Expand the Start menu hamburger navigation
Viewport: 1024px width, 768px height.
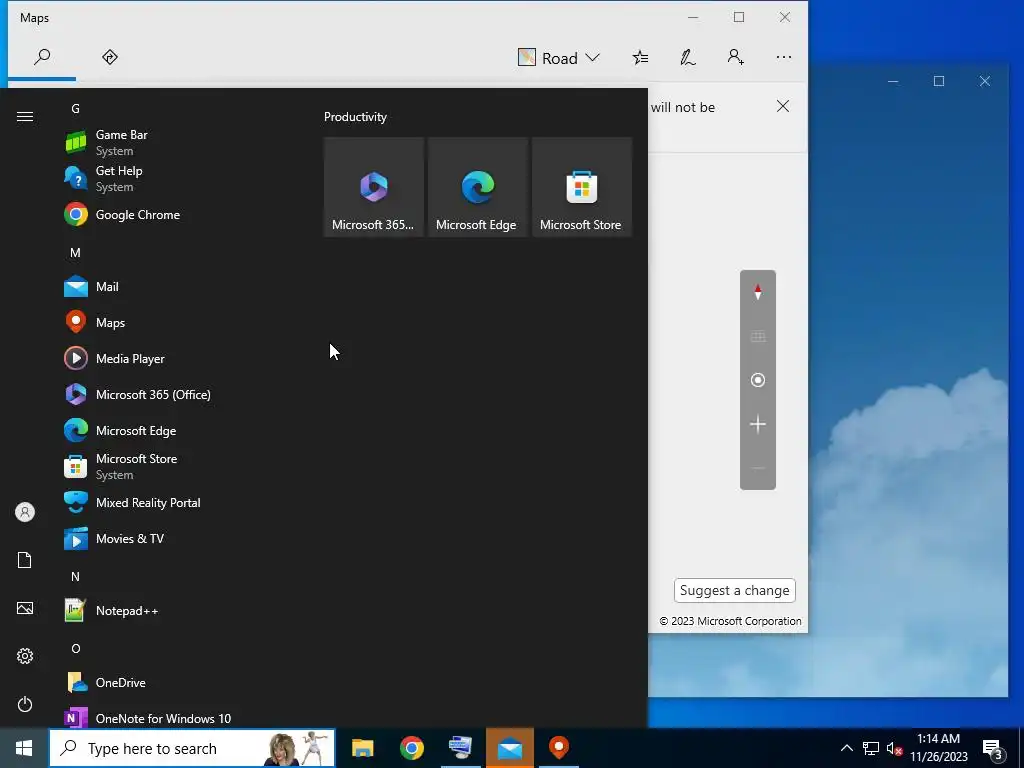pyautogui.click(x=25, y=116)
